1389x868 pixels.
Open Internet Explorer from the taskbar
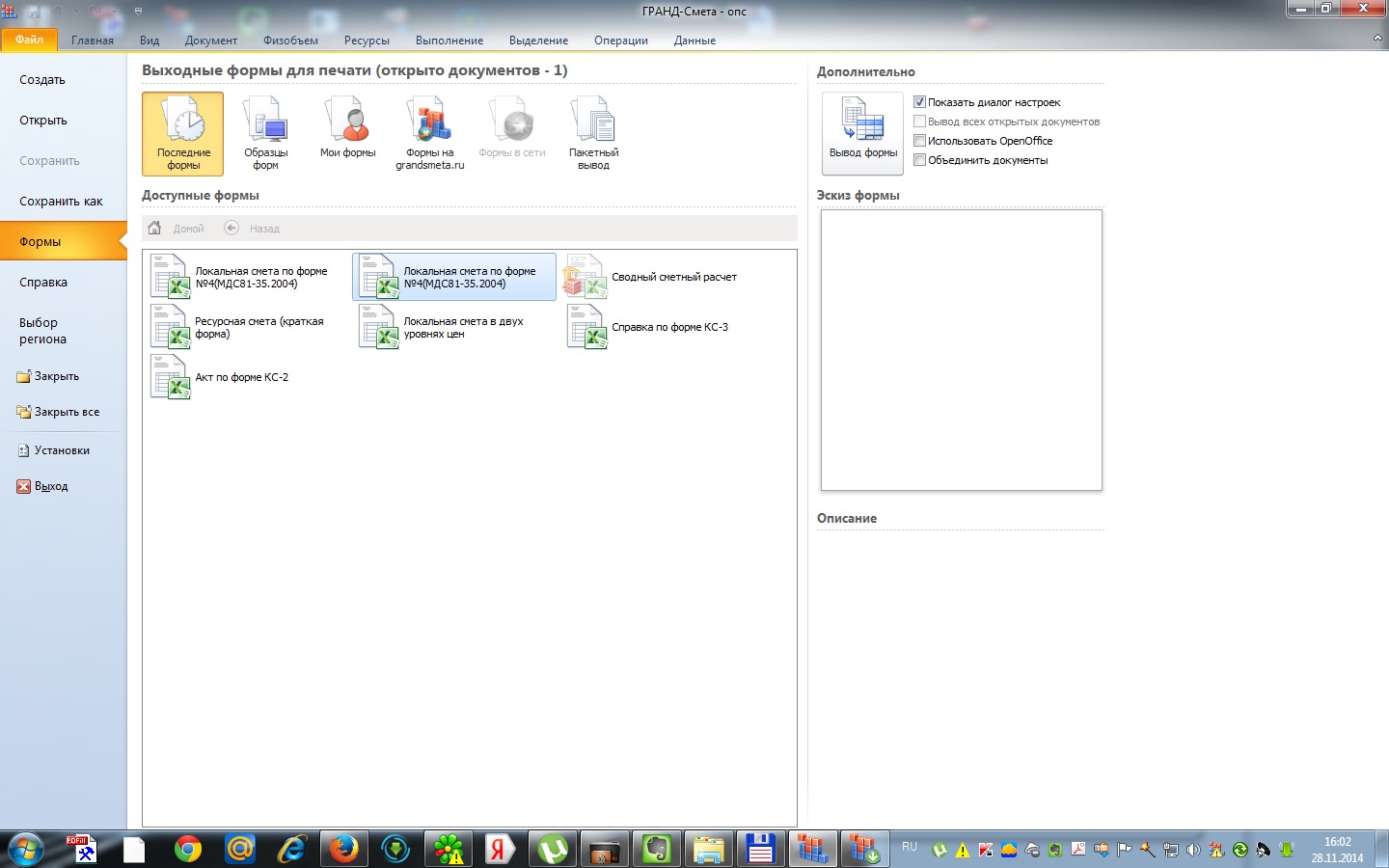click(291, 850)
